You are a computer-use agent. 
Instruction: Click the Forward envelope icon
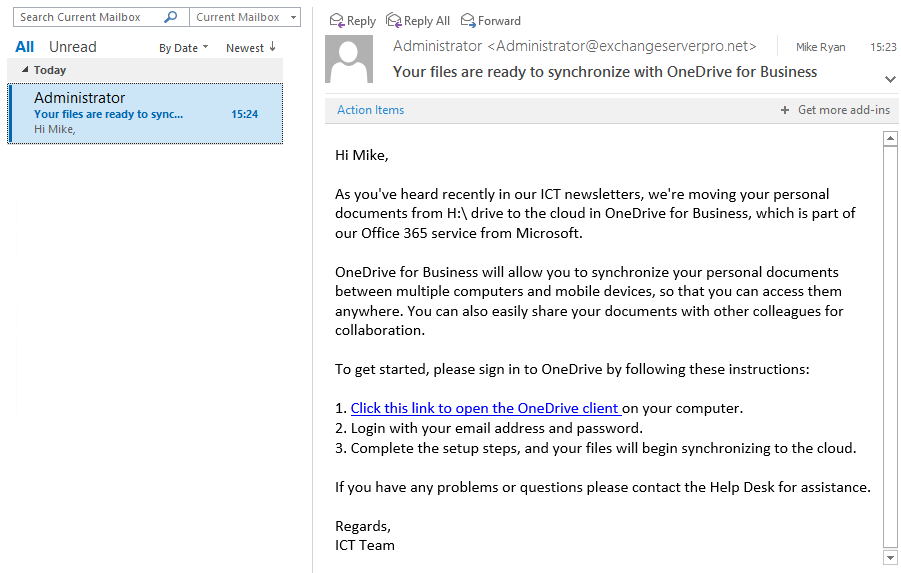pos(468,21)
